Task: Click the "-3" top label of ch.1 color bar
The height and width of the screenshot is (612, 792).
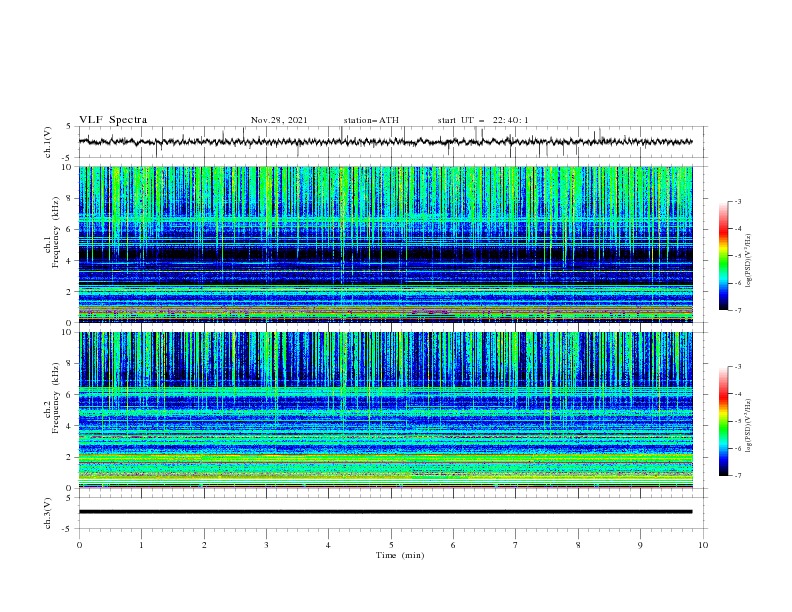Action: pos(738,201)
